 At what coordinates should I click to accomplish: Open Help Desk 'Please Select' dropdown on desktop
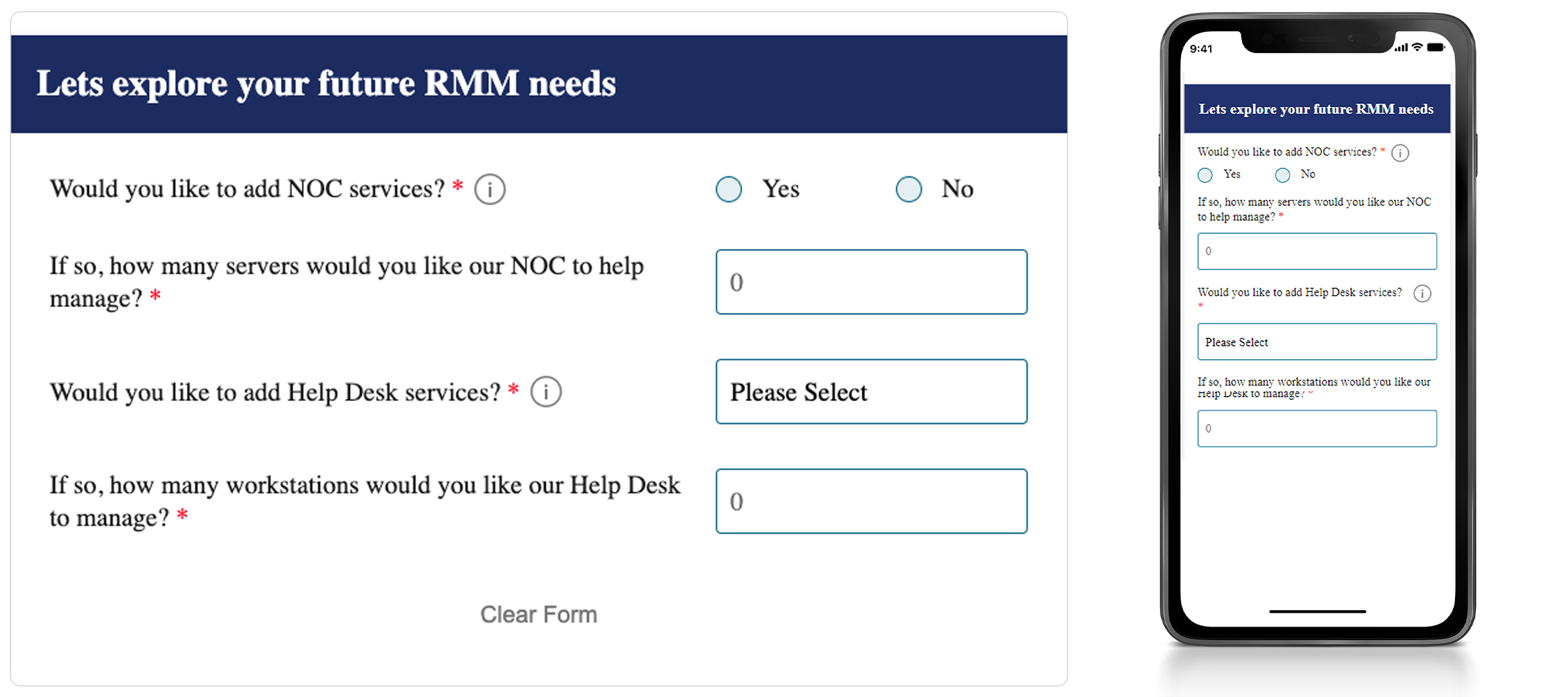tap(871, 392)
